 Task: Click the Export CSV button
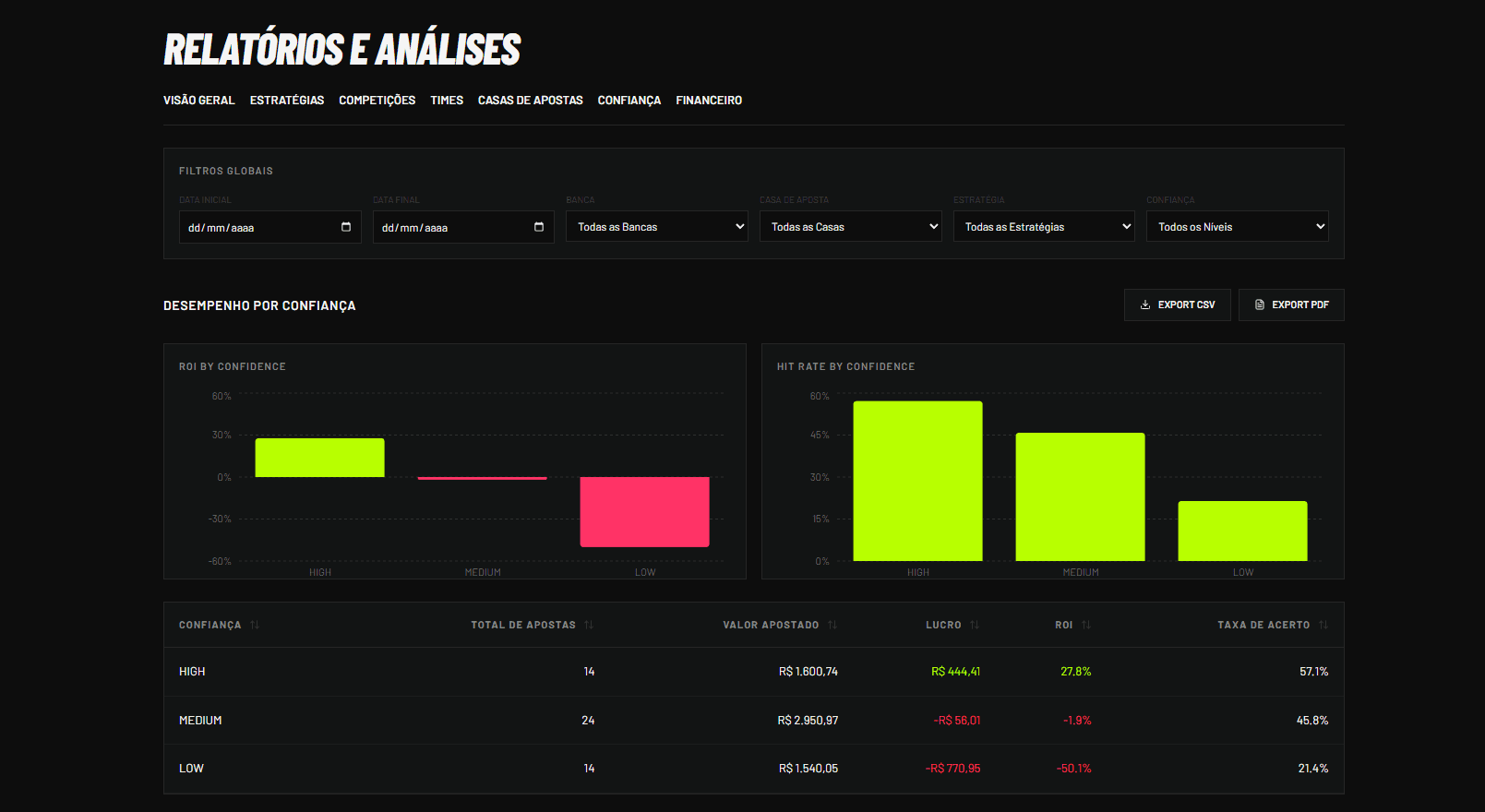(1178, 304)
